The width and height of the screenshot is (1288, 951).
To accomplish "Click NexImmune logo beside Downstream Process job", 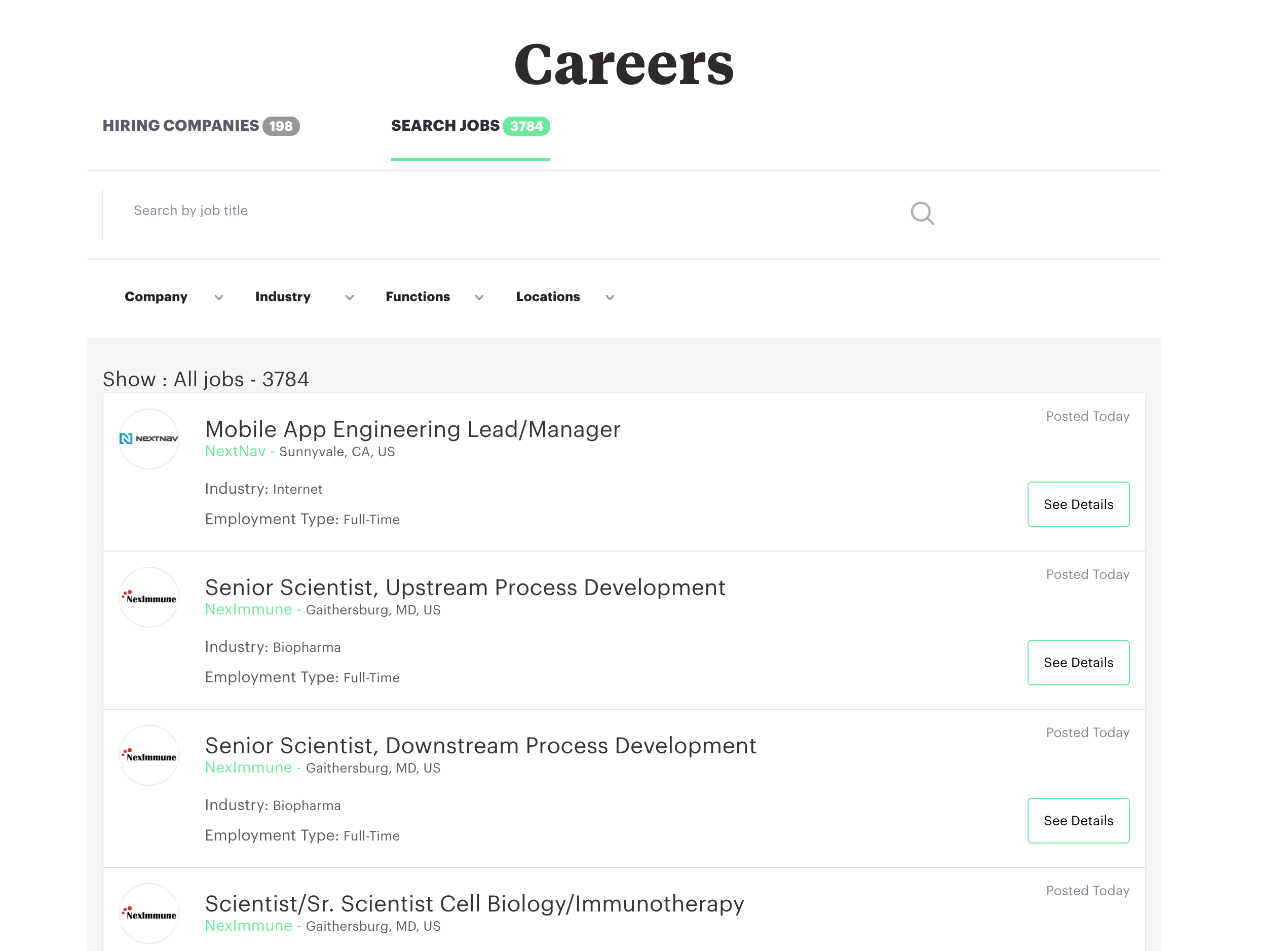I will pos(149,755).
